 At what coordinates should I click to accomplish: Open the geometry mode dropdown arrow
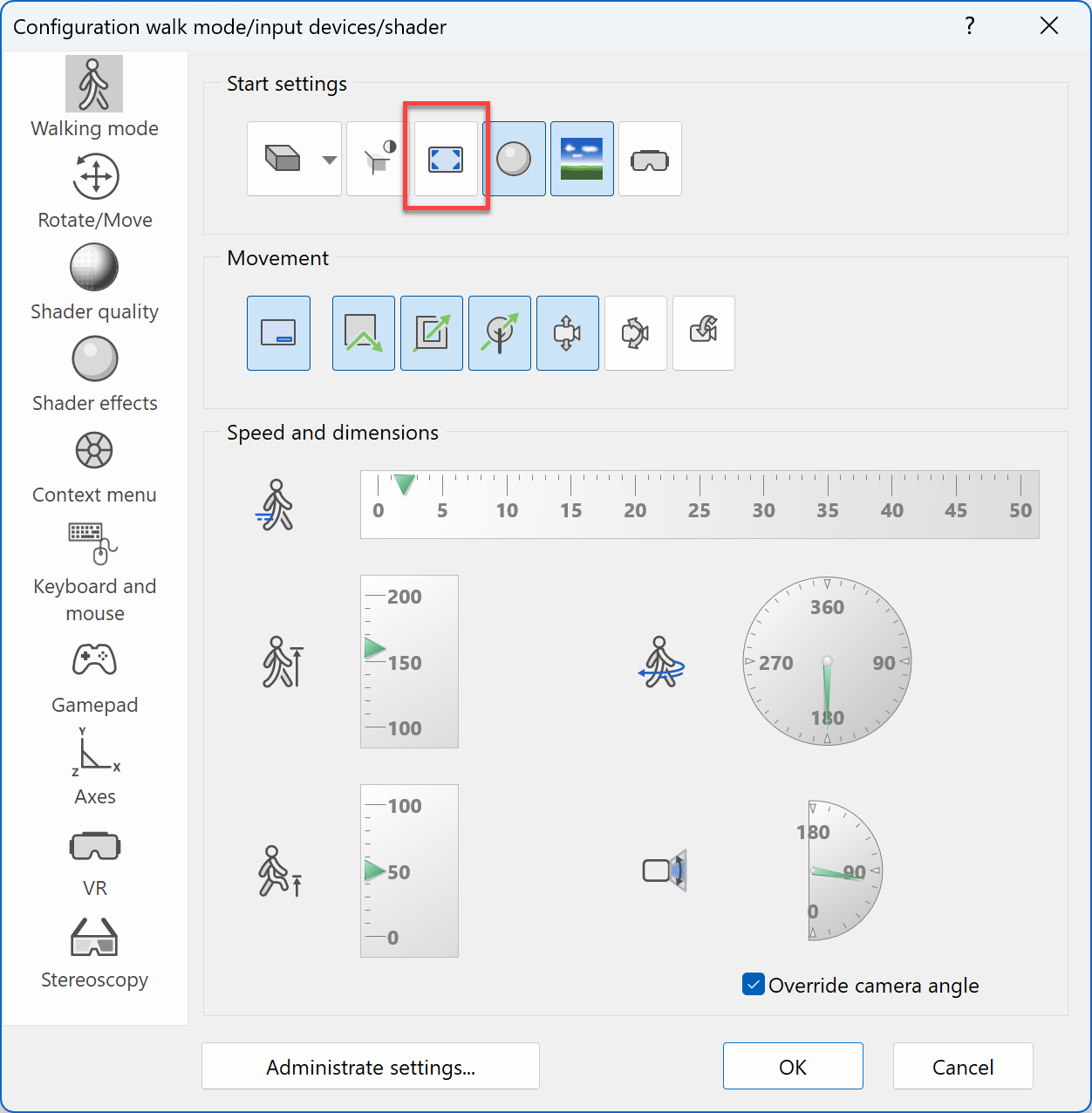tap(329, 160)
